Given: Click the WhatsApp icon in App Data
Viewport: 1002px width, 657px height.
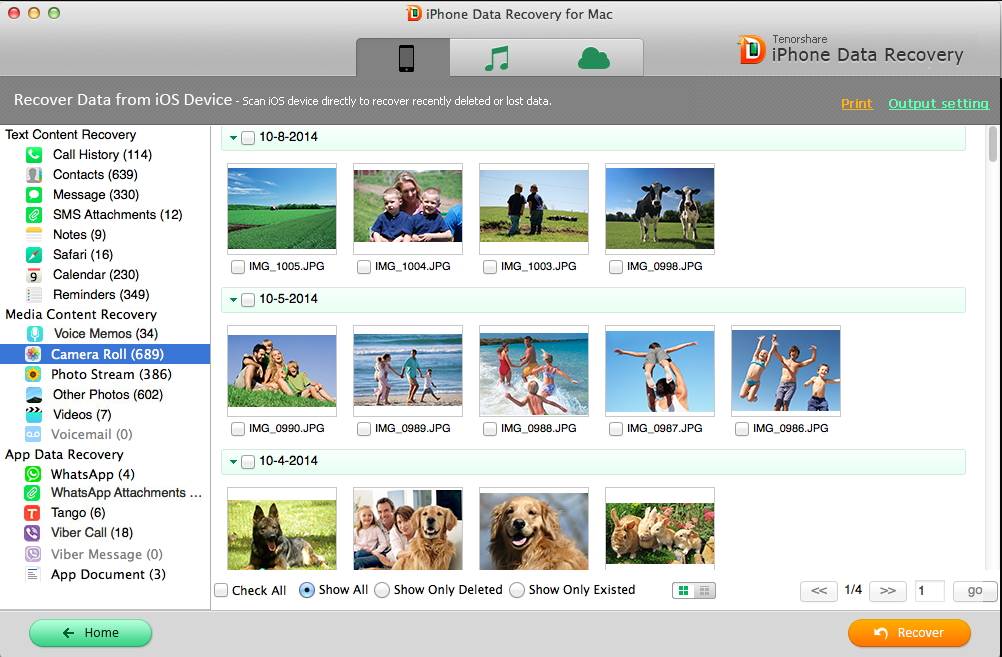Looking at the screenshot, I should click(x=33, y=474).
